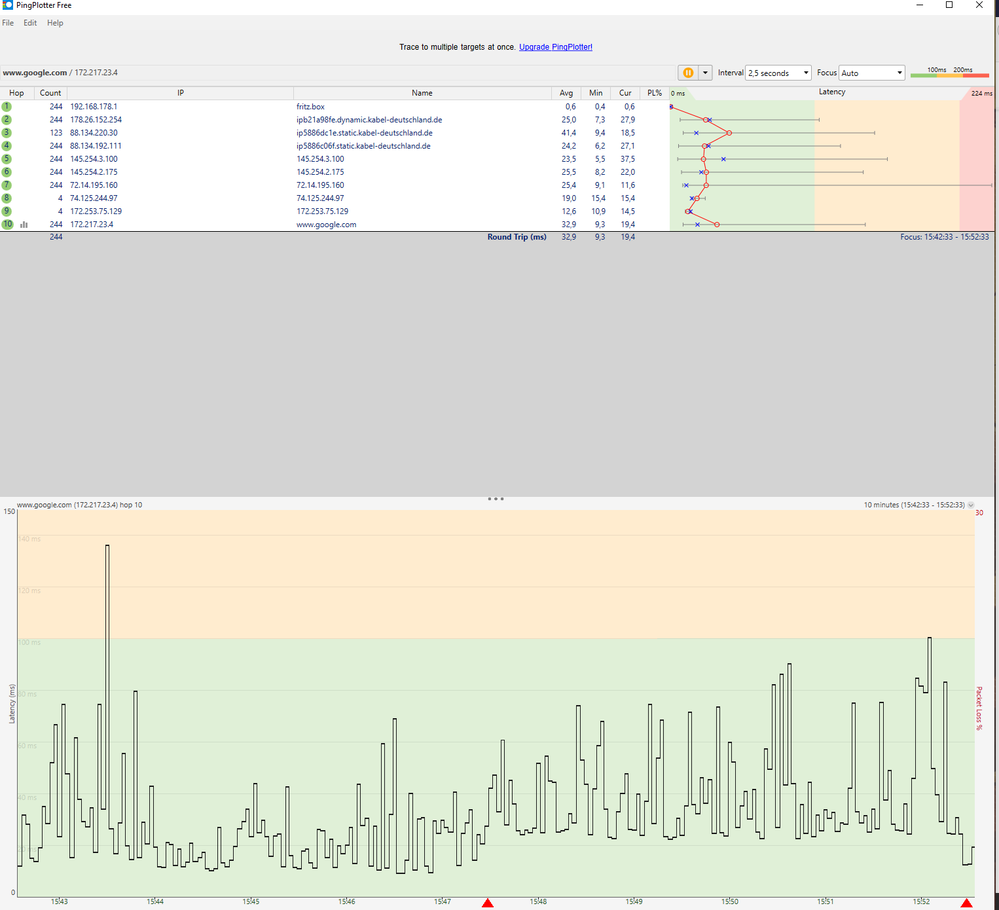Screen dimensions: 999x910
Task: Select hop 5 green circle icon
Action: pos(6,159)
